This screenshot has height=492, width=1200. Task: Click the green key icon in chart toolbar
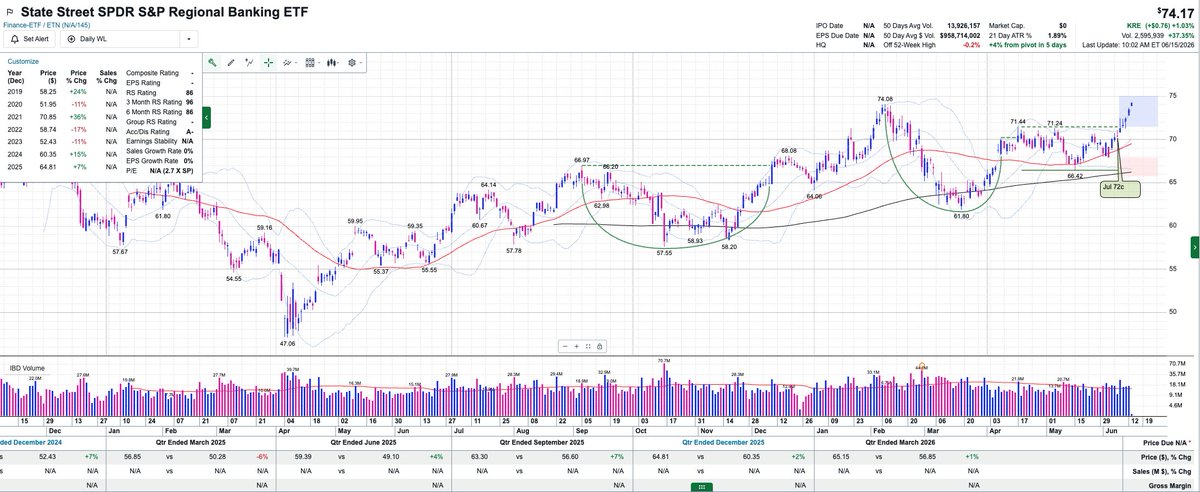pos(212,62)
